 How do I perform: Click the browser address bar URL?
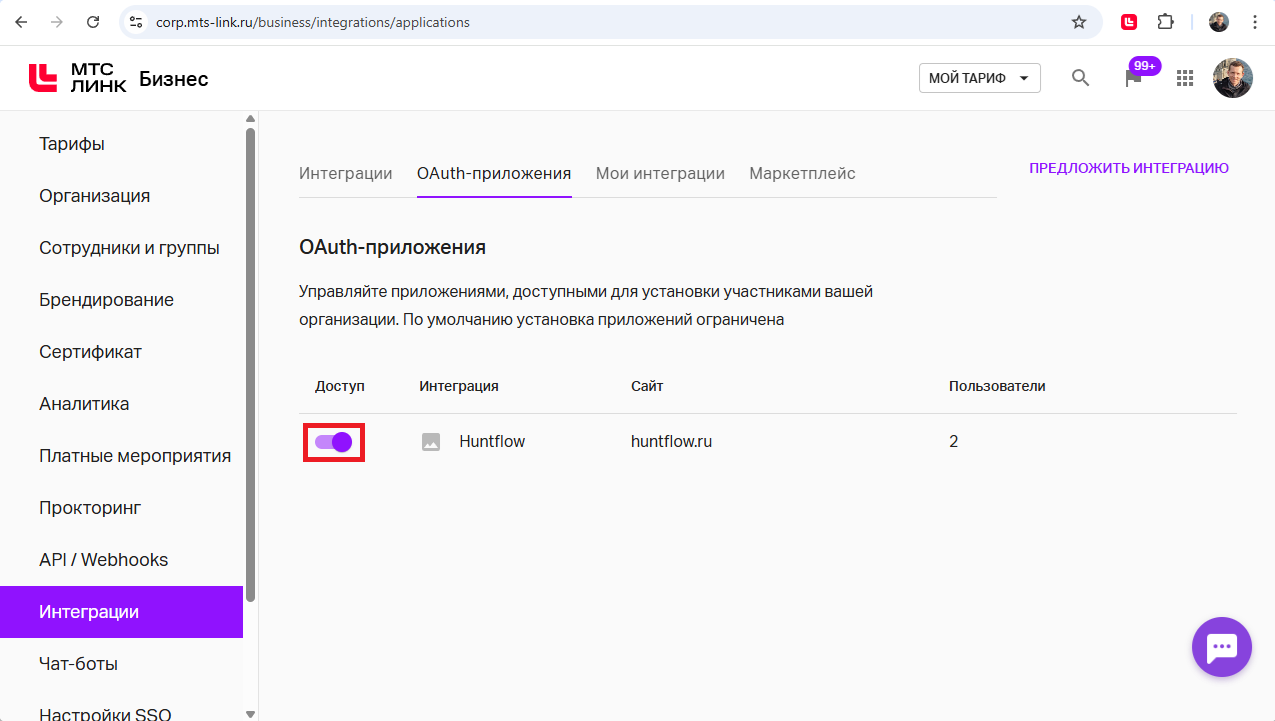(313, 22)
